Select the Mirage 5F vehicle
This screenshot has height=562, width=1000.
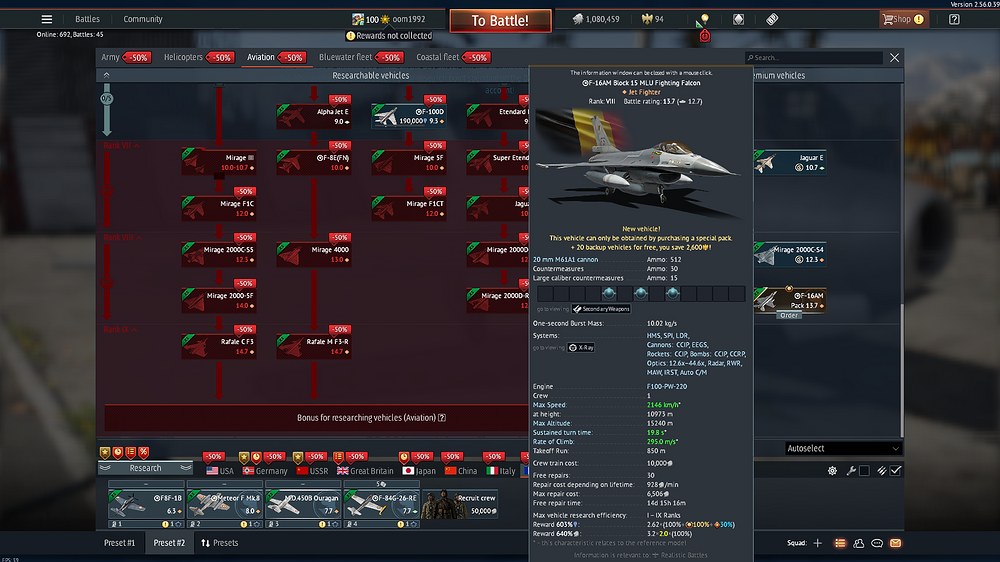409,162
